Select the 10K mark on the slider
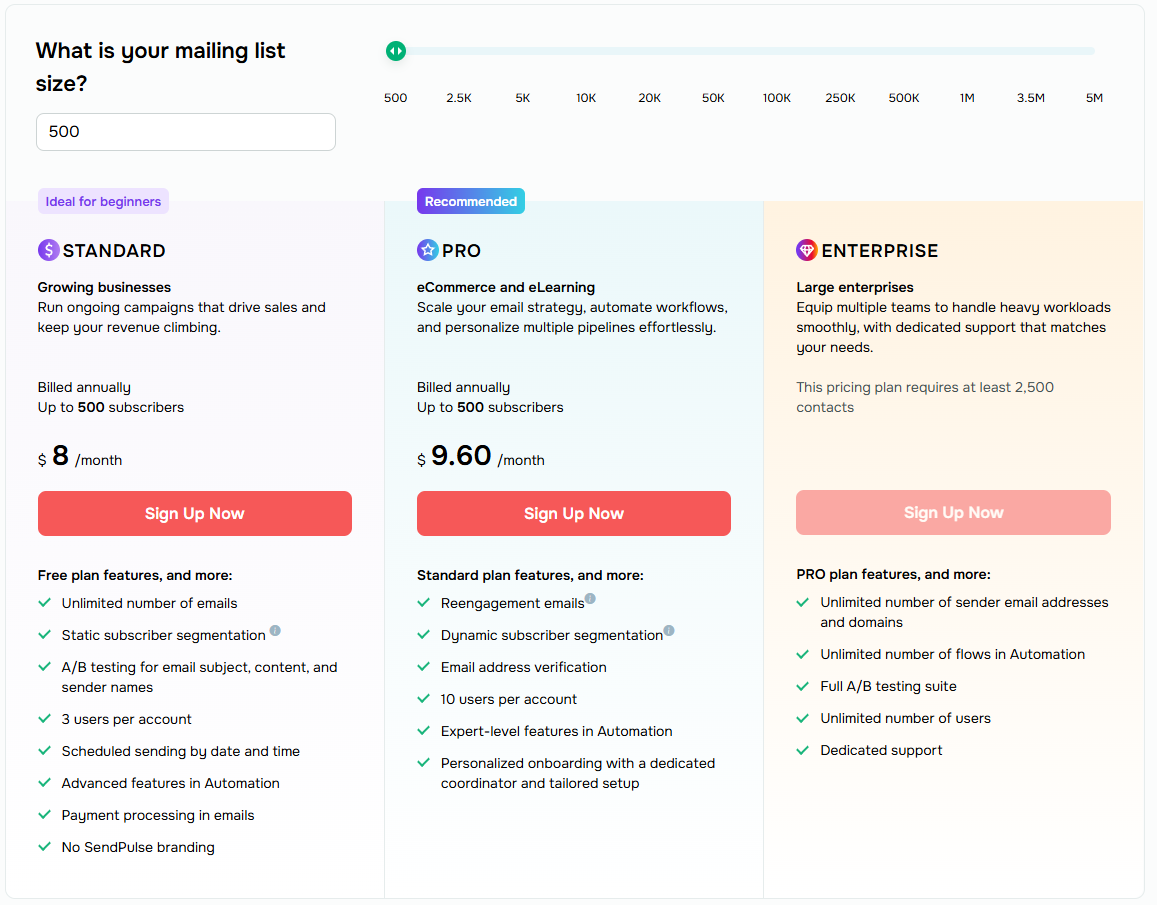This screenshot has height=905, width=1157. 586,98
